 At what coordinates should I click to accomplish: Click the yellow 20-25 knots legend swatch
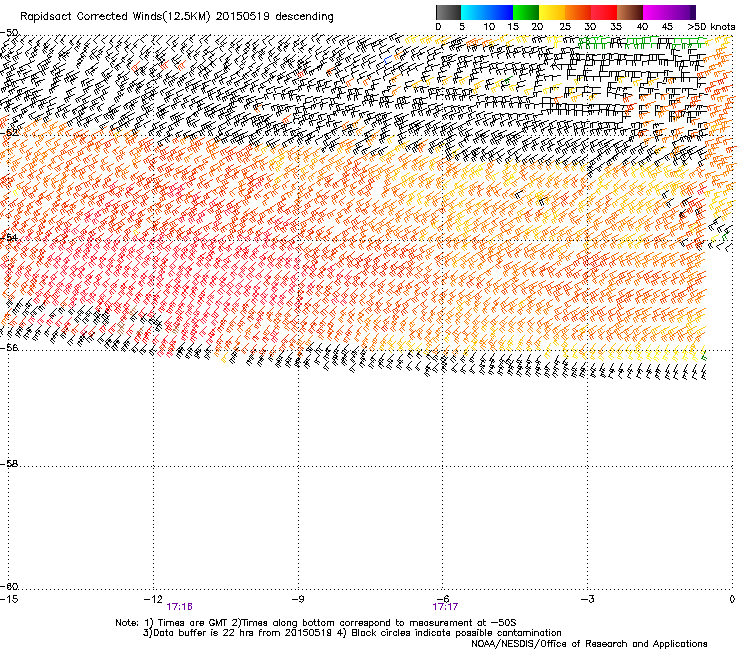(x=552, y=12)
